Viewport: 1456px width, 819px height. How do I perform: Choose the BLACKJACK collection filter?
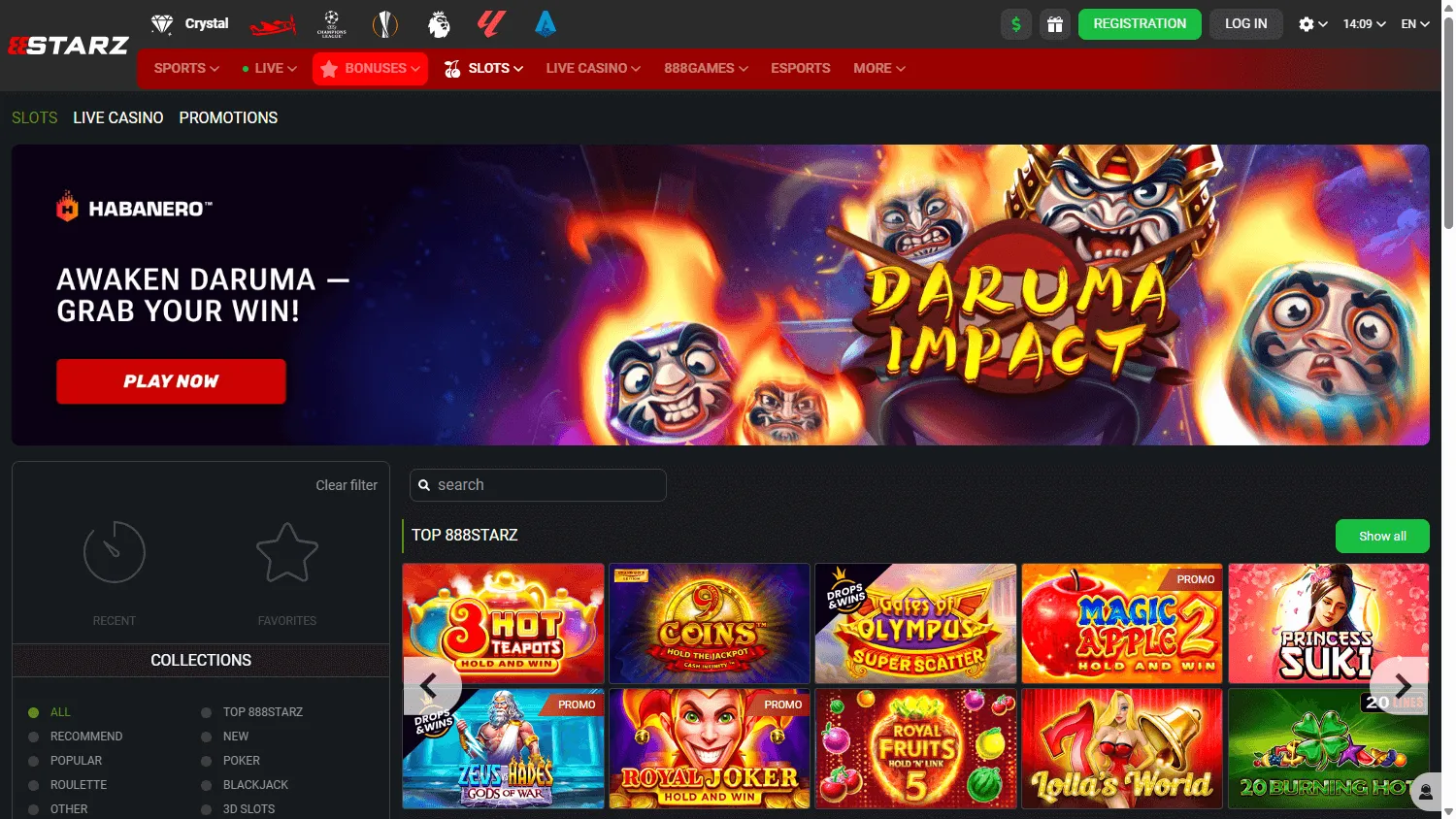206,784
